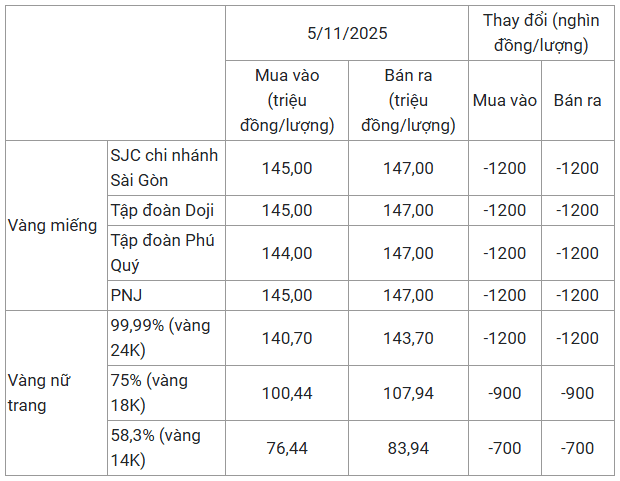Click the SJC chi nhánh Sài Gòn row label
Image resolution: width=620 pixels, height=481 pixels.
[x=164, y=168]
